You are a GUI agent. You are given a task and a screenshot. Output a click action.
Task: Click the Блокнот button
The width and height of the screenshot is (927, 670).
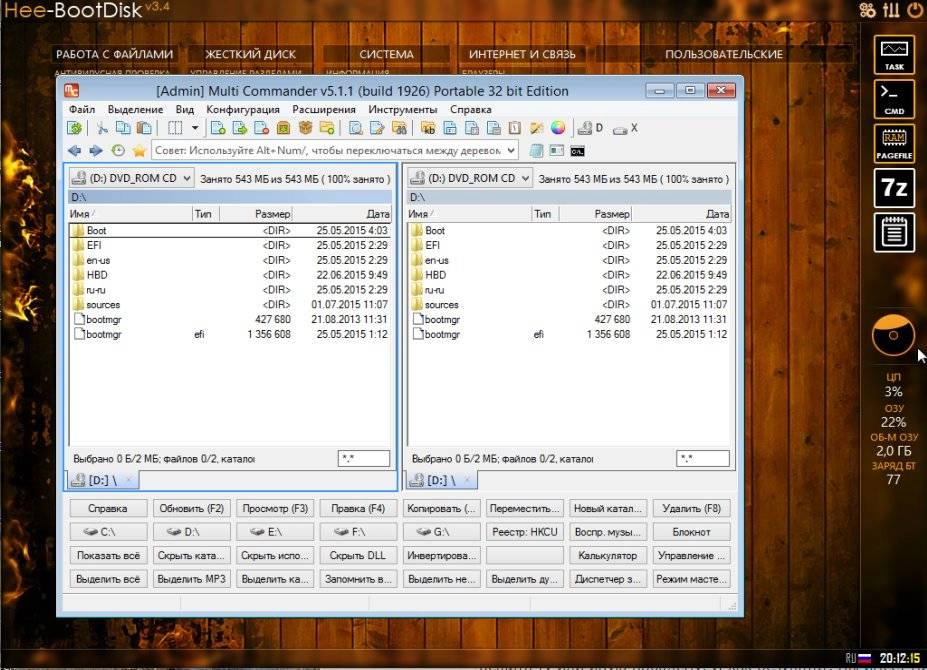[x=691, y=532]
